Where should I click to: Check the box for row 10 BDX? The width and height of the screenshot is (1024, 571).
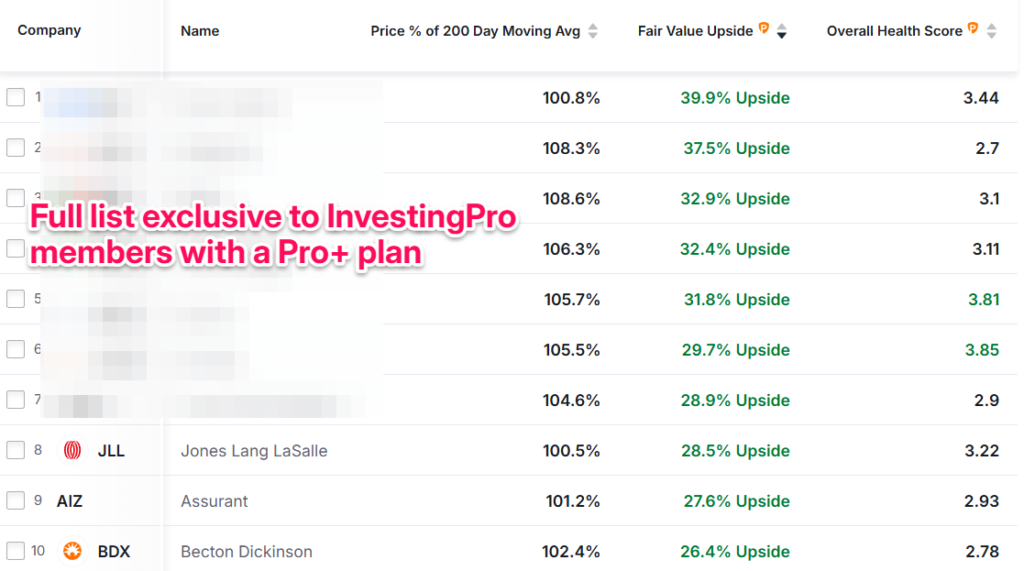(15, 551)
